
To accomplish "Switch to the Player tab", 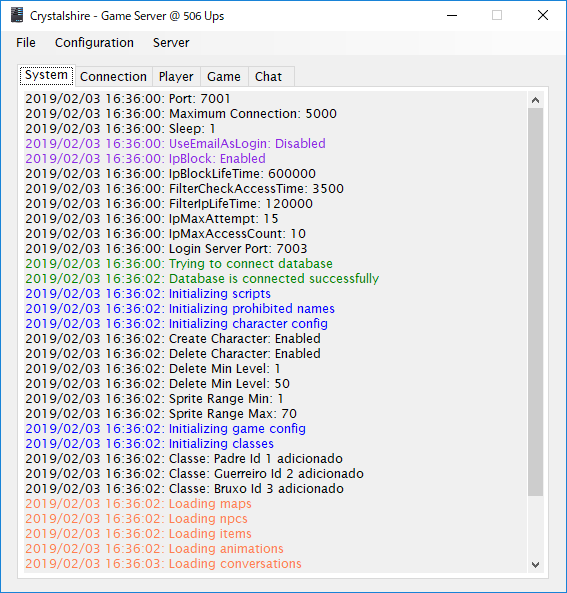I will click(176, 77).
